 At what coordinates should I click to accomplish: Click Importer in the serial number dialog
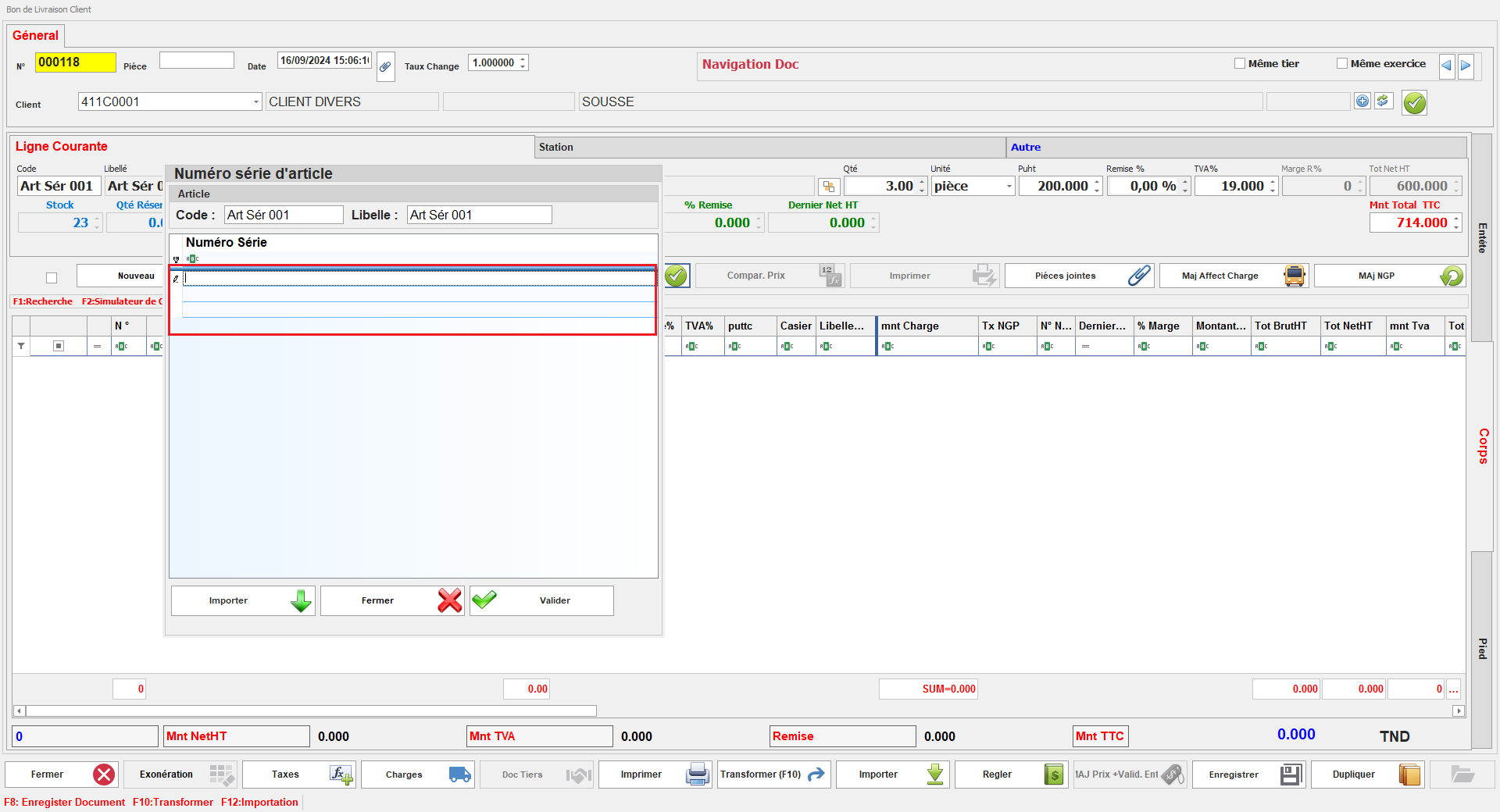pos(243,600)
